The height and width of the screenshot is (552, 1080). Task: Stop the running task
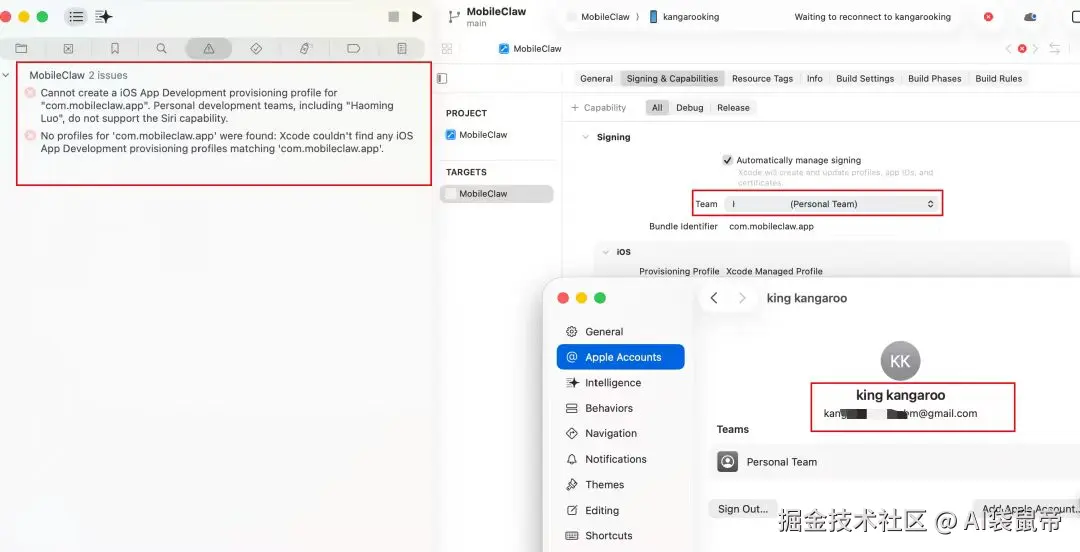pos(393,17)
